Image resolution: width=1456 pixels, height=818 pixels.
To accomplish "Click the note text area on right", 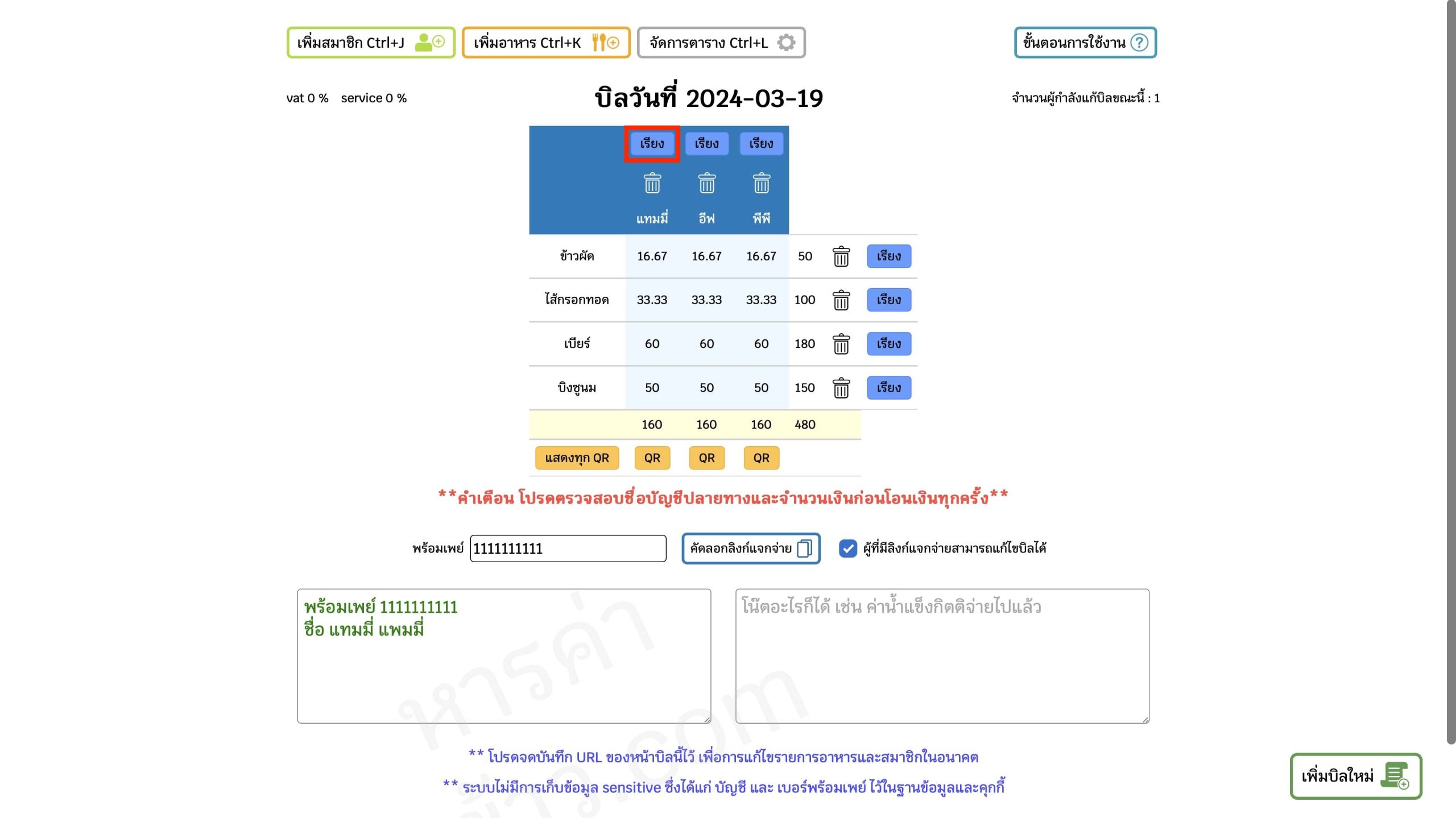I will tap(942, 655).
